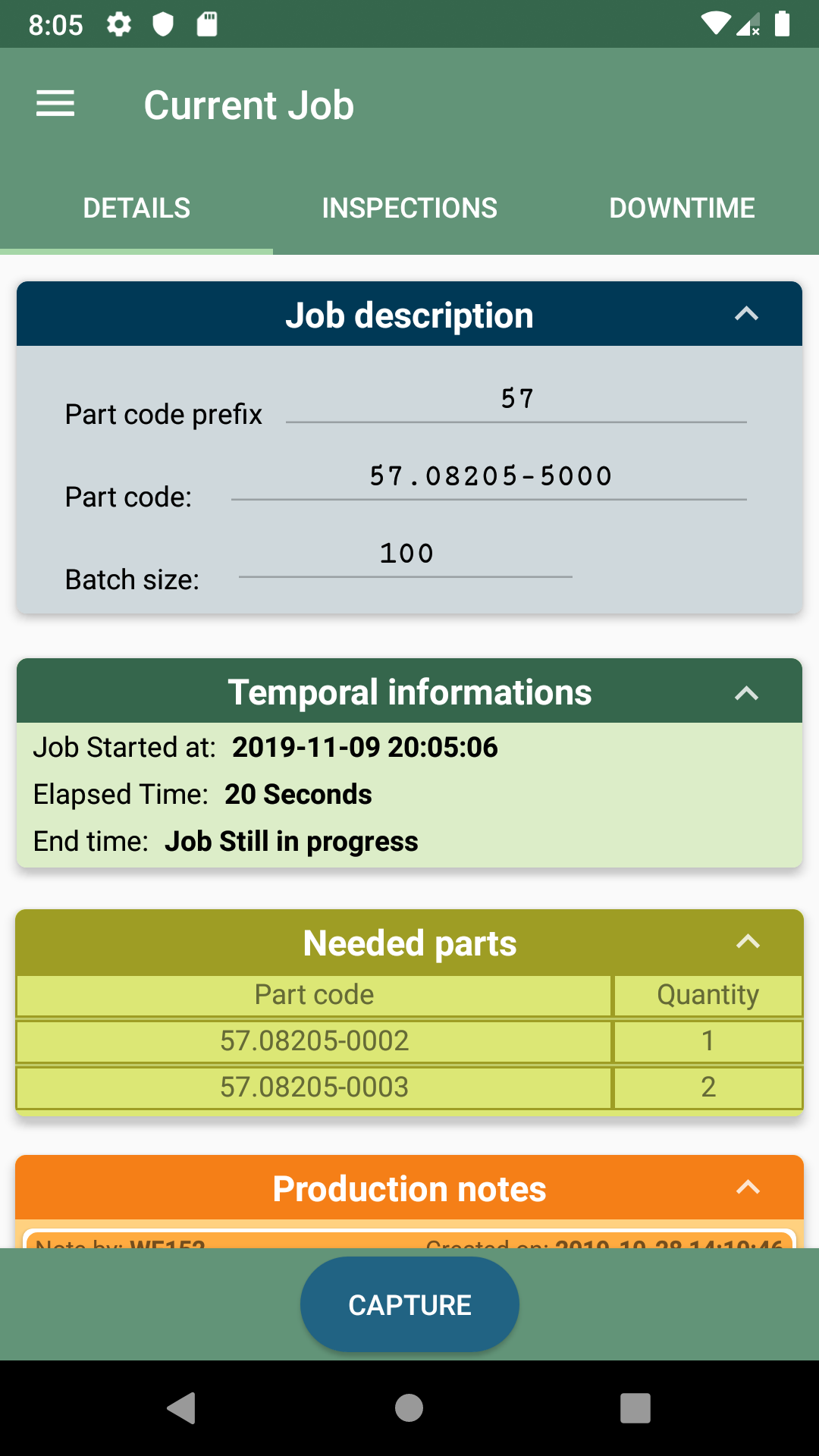819x1456 pixels.
Task: Tap the SD card status icon
Action: pos(207,24)
